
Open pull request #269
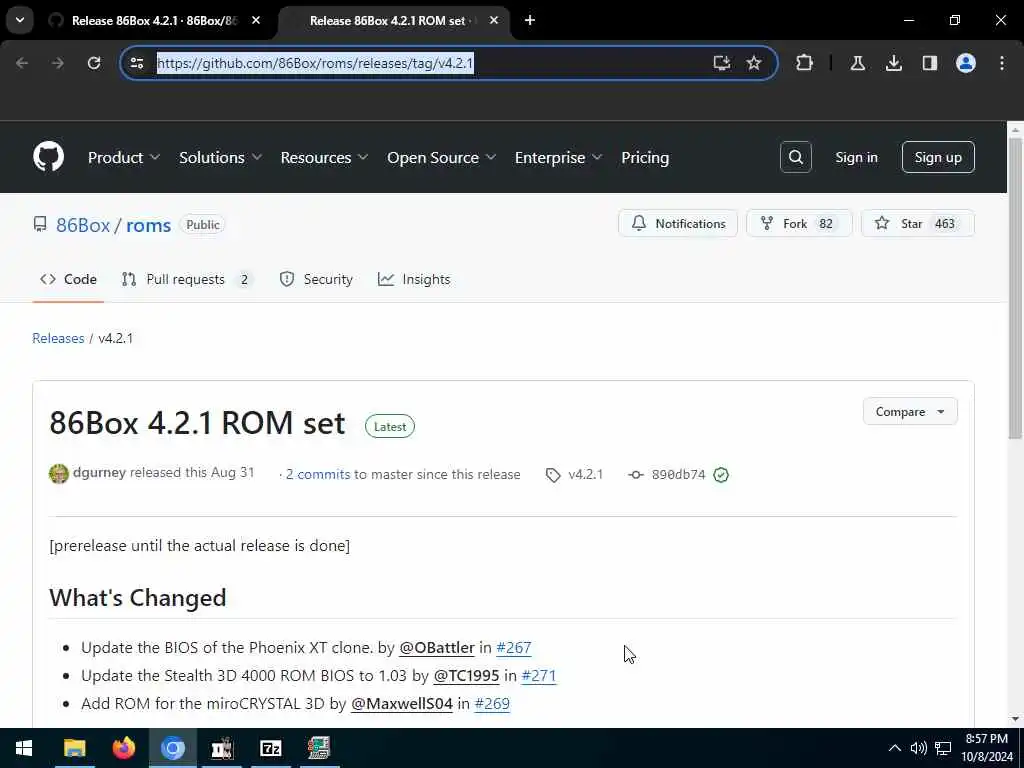point(492,703)
